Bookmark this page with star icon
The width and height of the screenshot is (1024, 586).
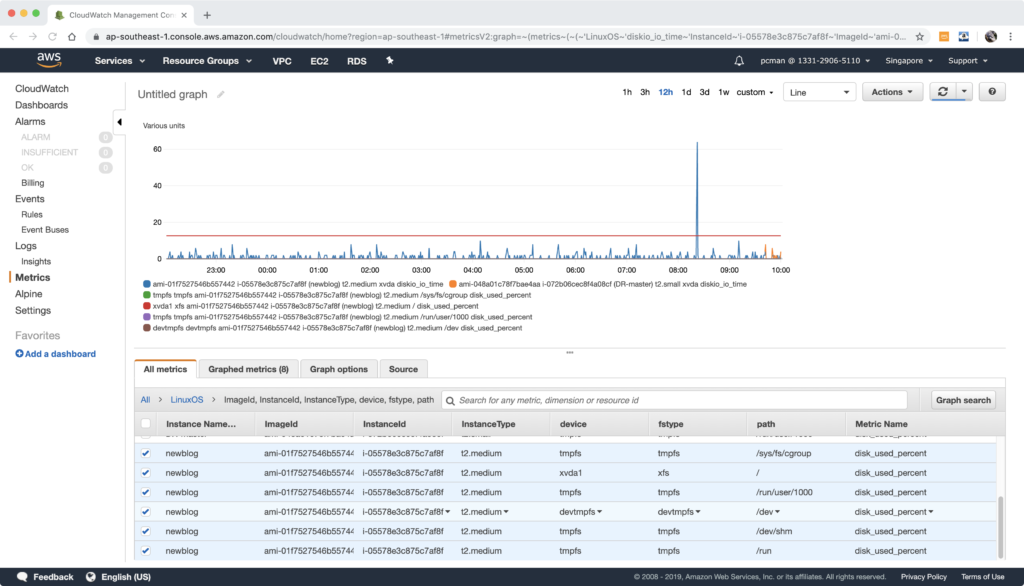tap(920, 37)
